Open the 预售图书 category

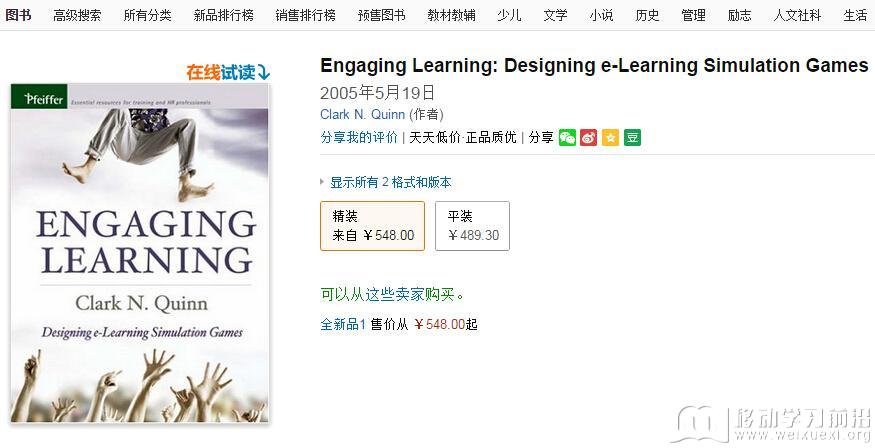[381, 16]
